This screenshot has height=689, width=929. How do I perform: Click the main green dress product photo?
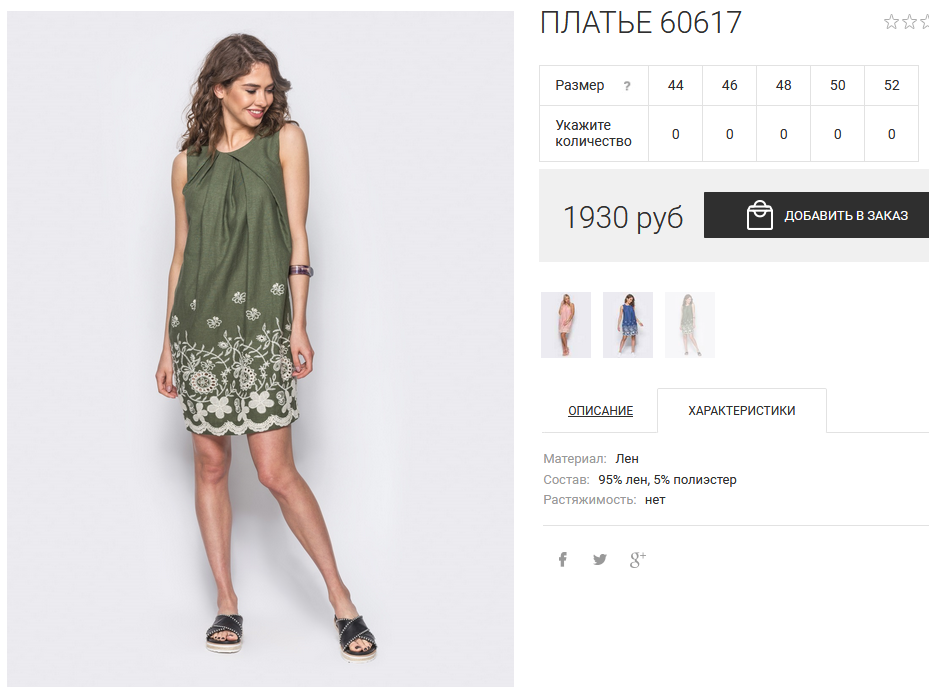click(x=261, y=349)
